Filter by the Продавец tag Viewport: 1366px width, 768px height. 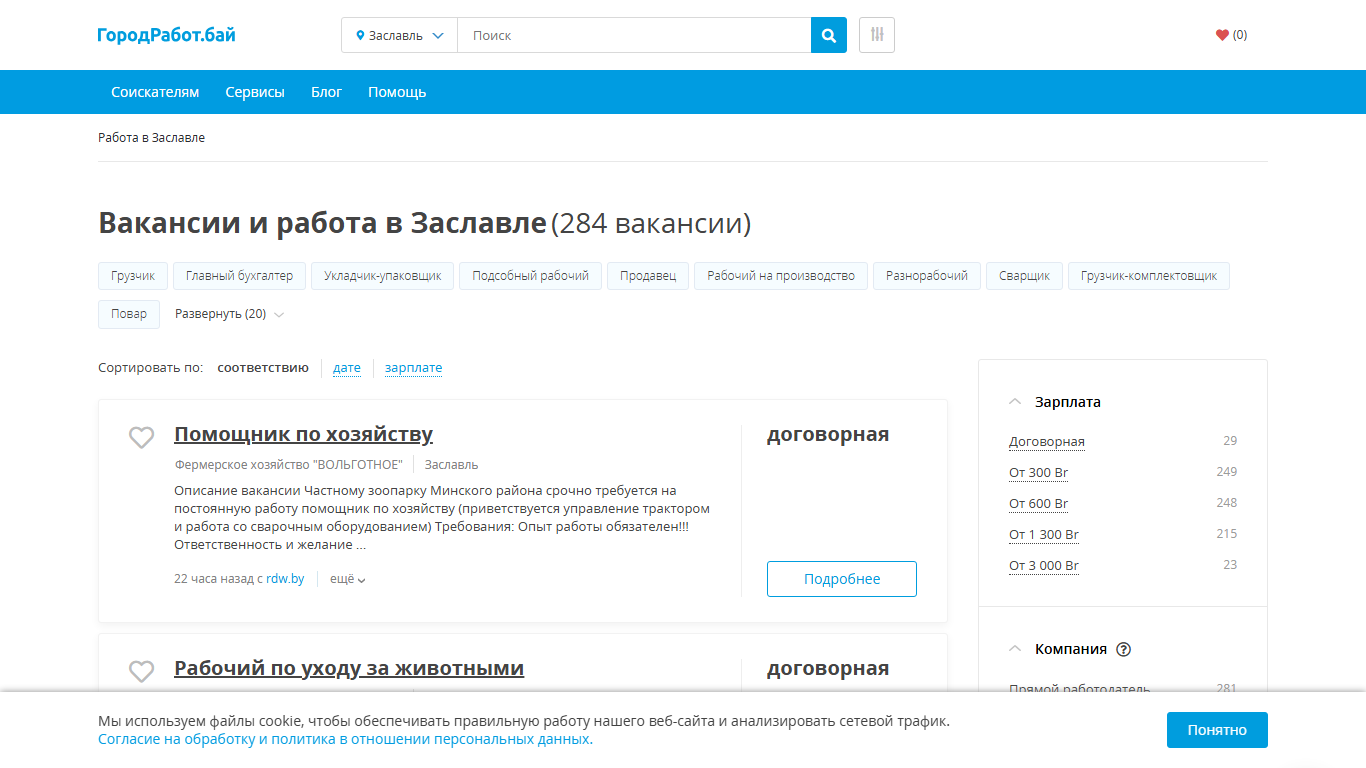tap(648, 276)
